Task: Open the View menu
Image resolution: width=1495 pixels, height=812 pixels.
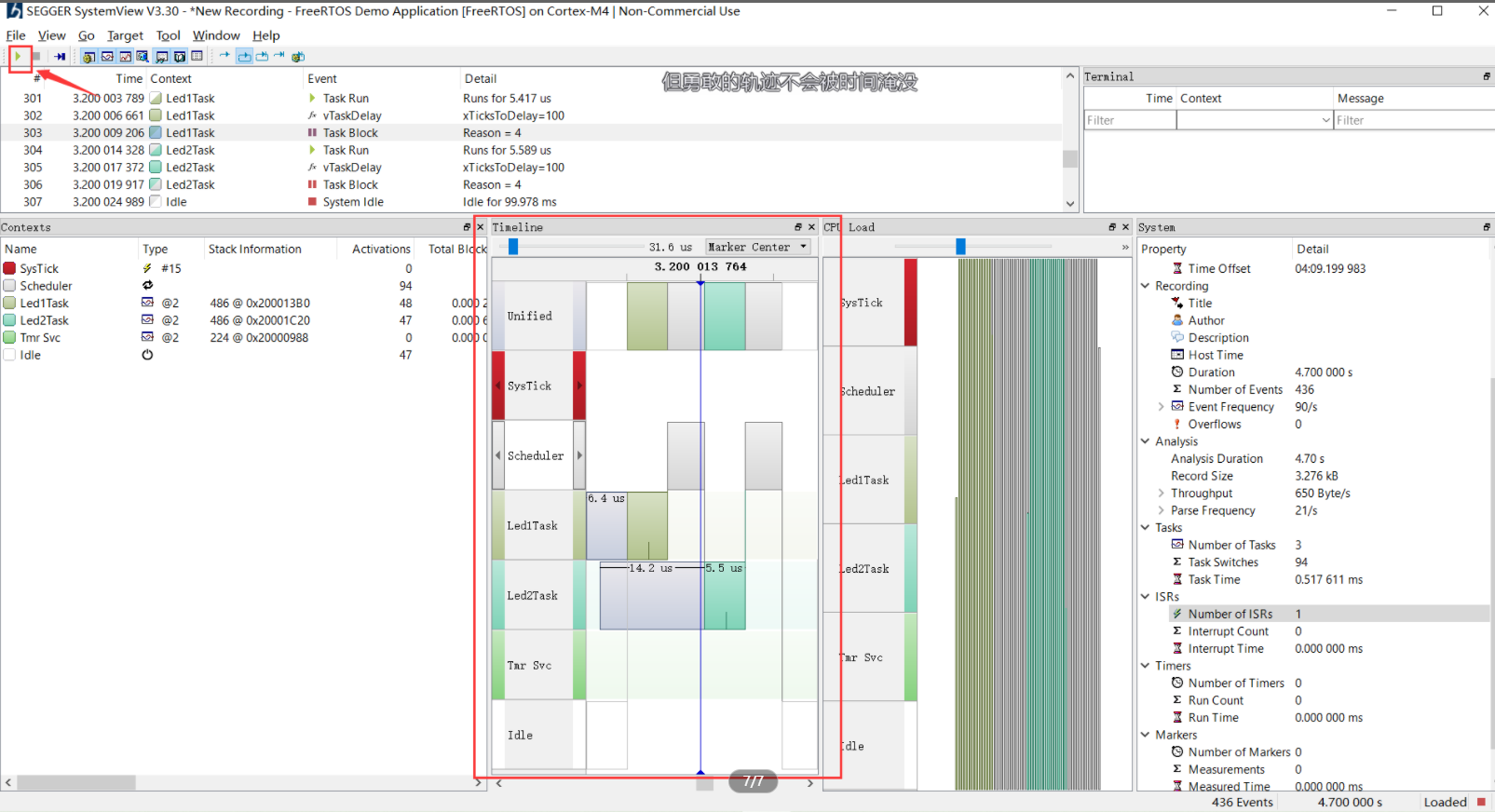Action: (52, 35)
